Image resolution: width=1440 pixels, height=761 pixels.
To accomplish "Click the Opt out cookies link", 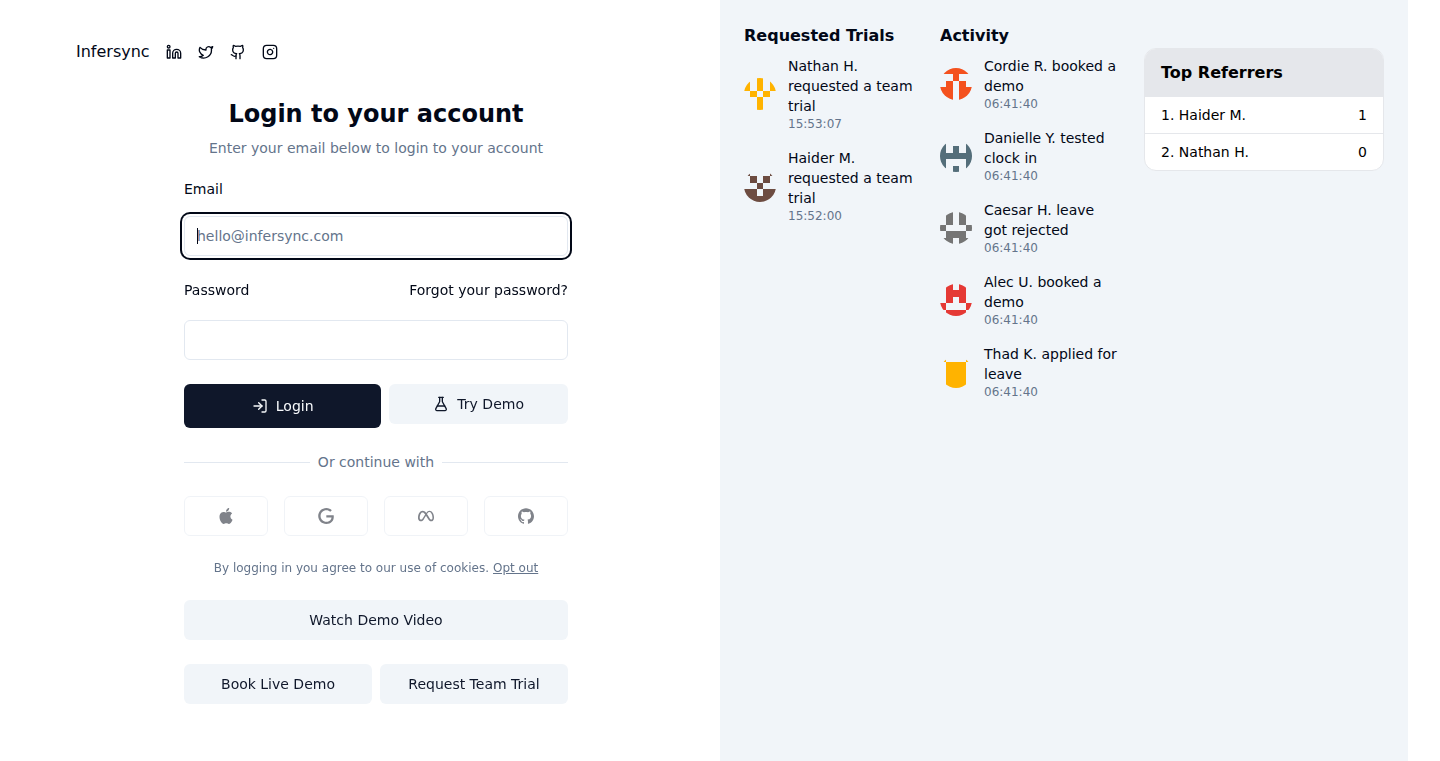I will [515, 568].
